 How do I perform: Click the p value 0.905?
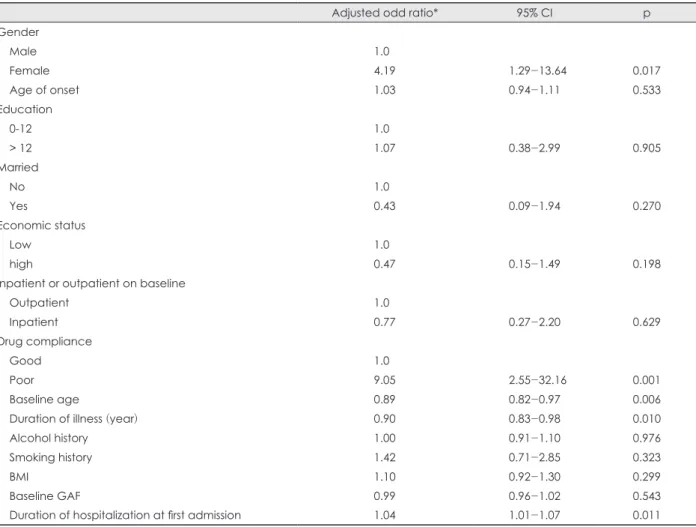point(646,148)
